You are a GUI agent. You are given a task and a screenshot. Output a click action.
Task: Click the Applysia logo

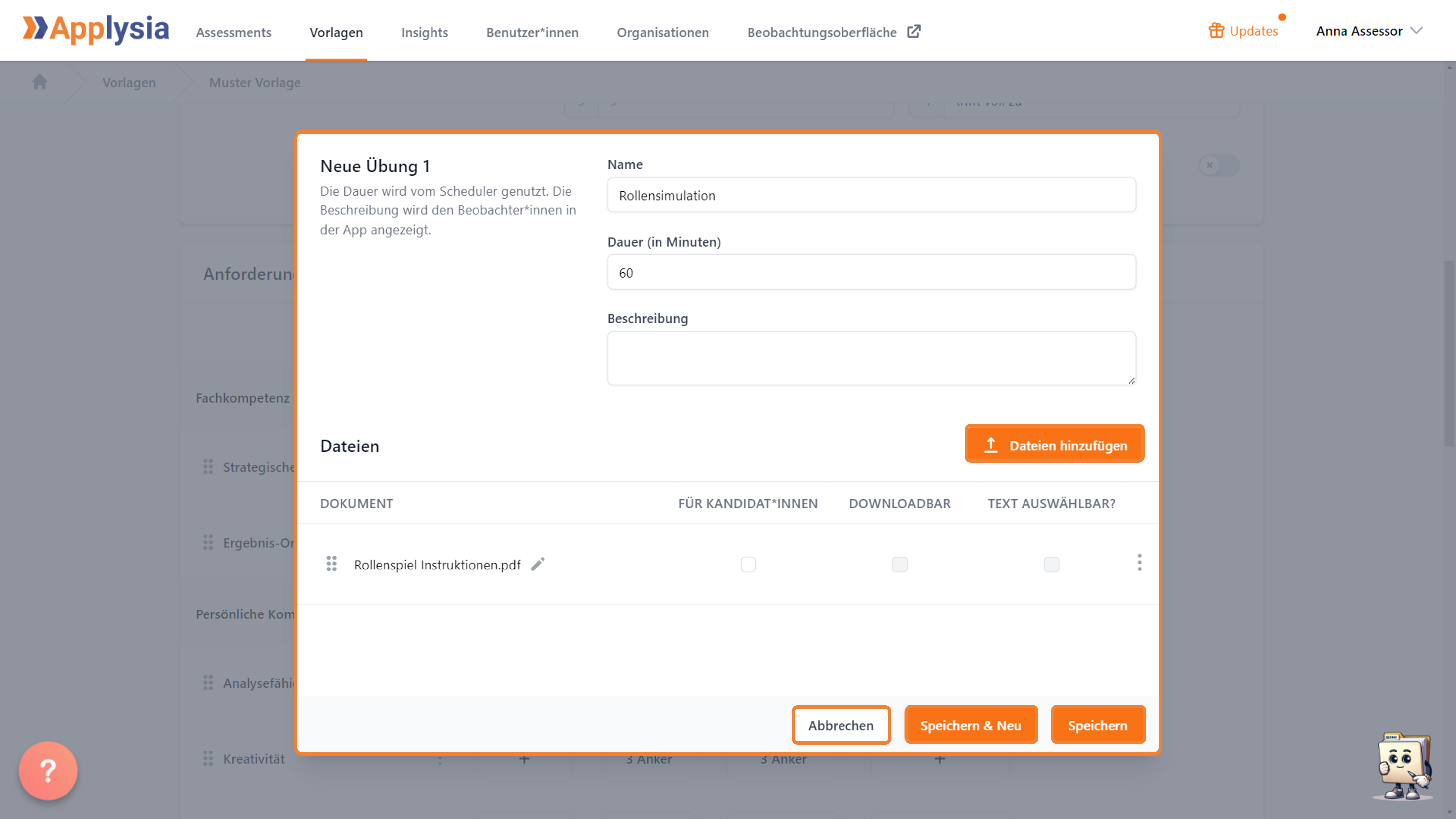96,29
